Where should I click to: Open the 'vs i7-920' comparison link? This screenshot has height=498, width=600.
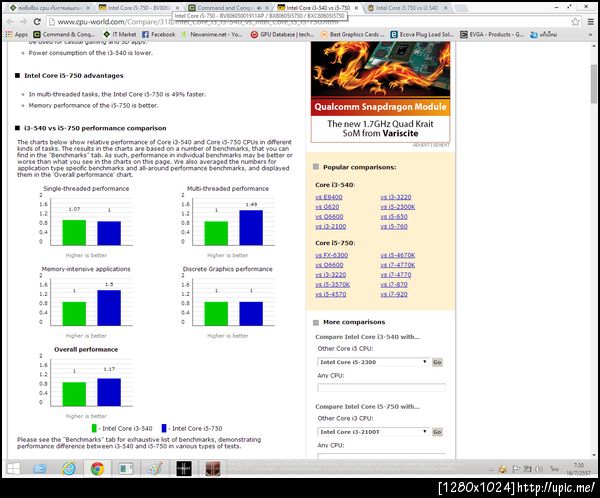[x=394, y=294]
